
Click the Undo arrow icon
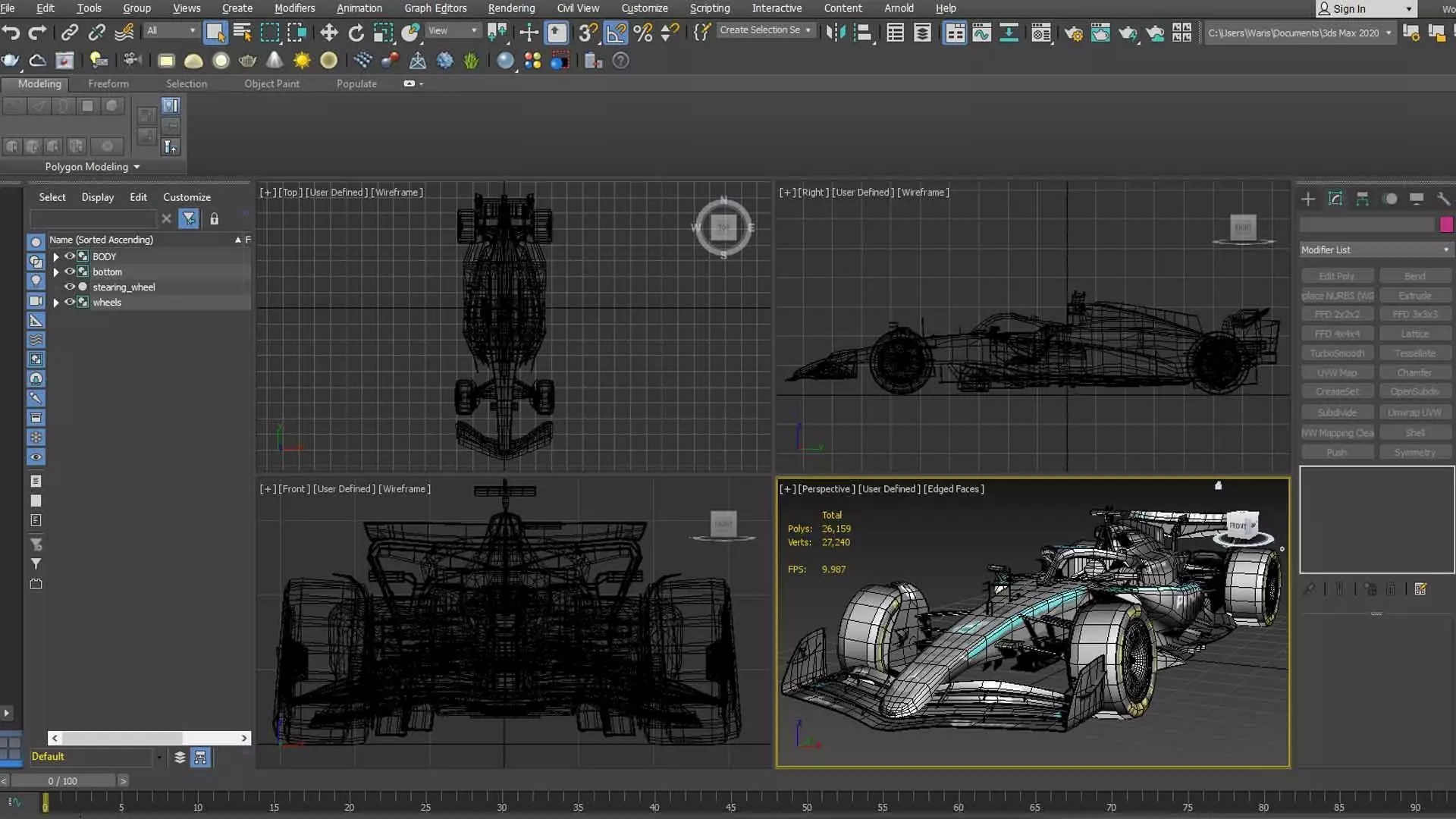click(x=11, y=32)
